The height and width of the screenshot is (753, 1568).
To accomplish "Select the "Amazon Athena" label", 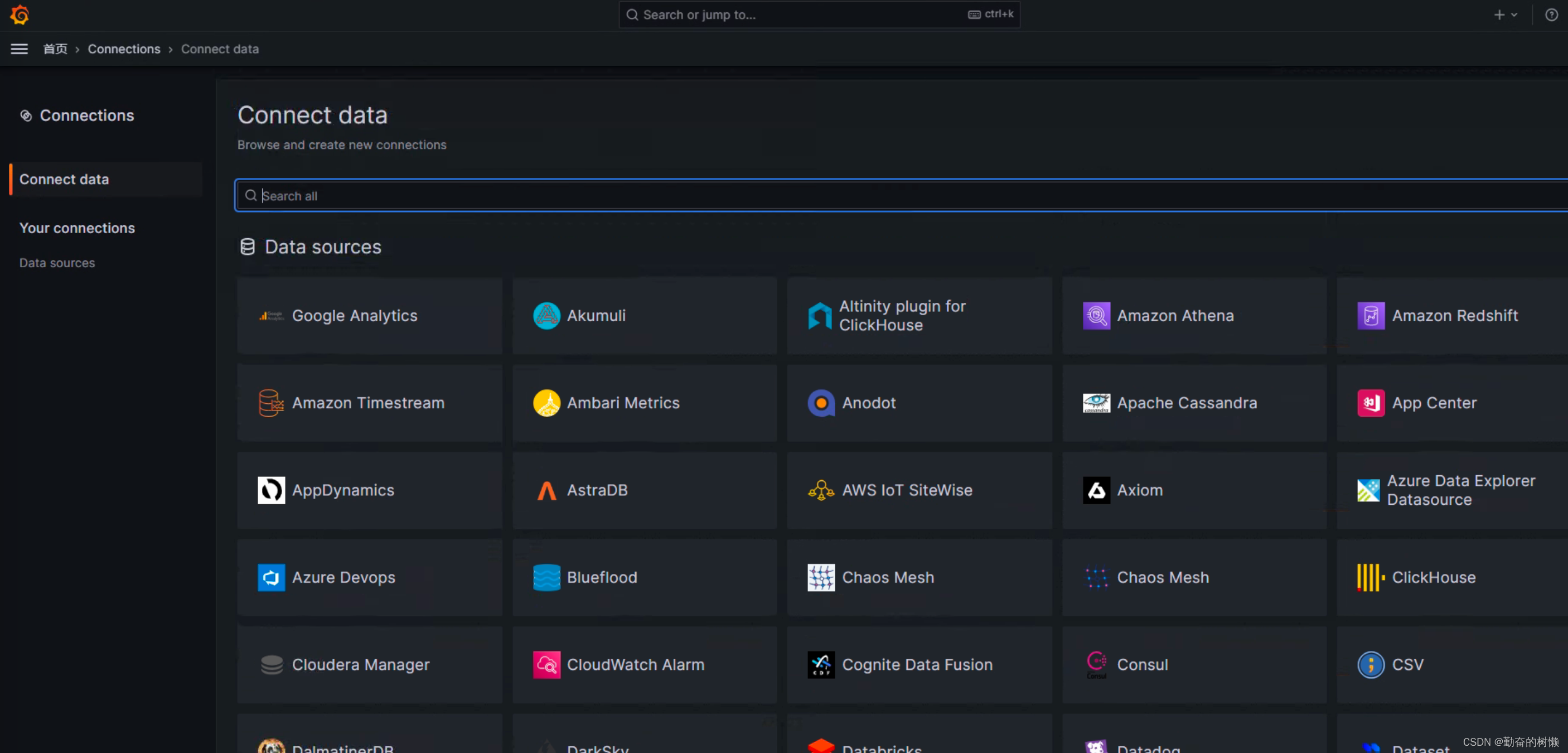I will click(1175, 316).
